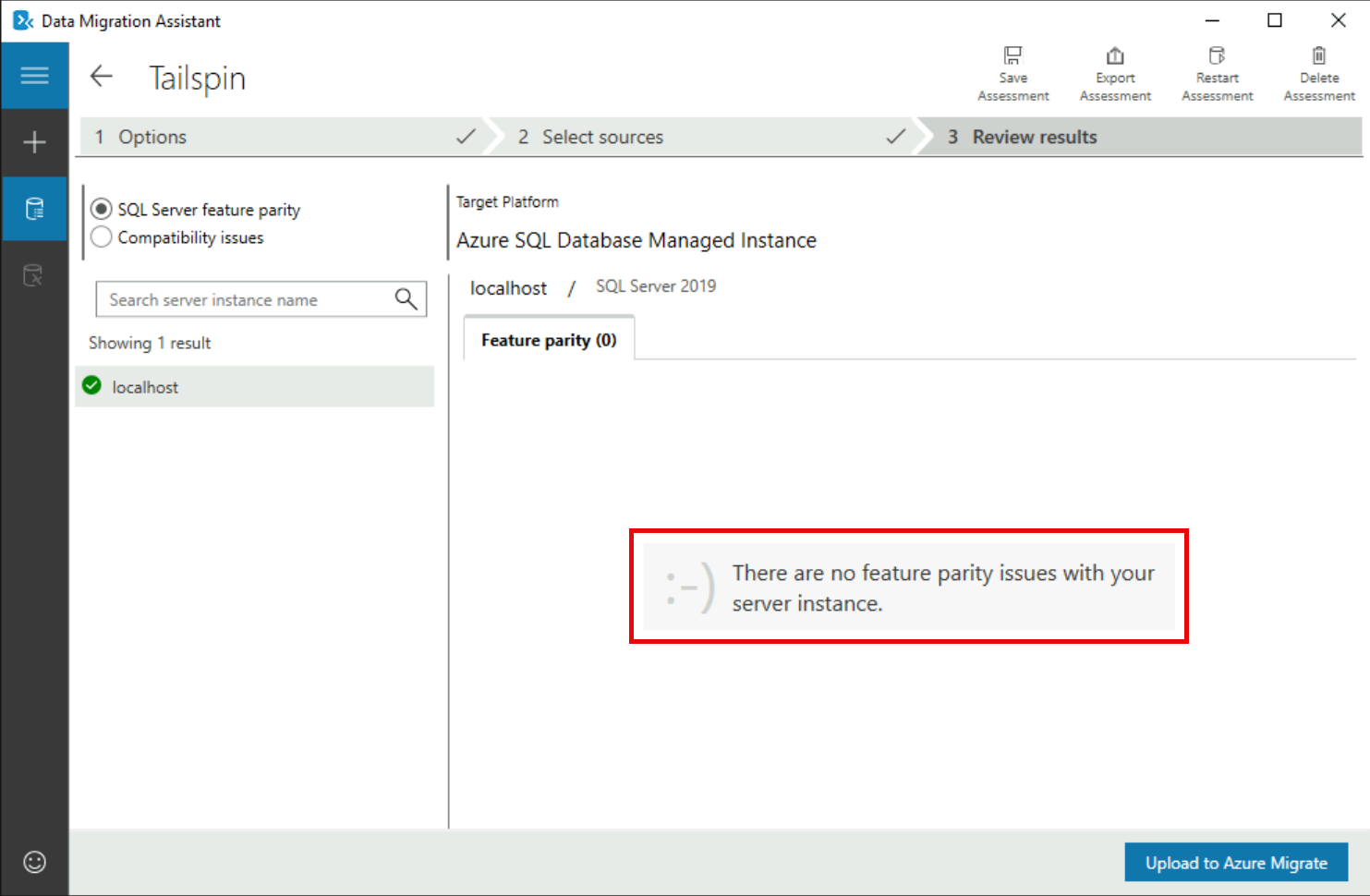This screenshot has width=1370, height=896.
Task: Click Restart Assessment icon
Action: click(1217, 56)
